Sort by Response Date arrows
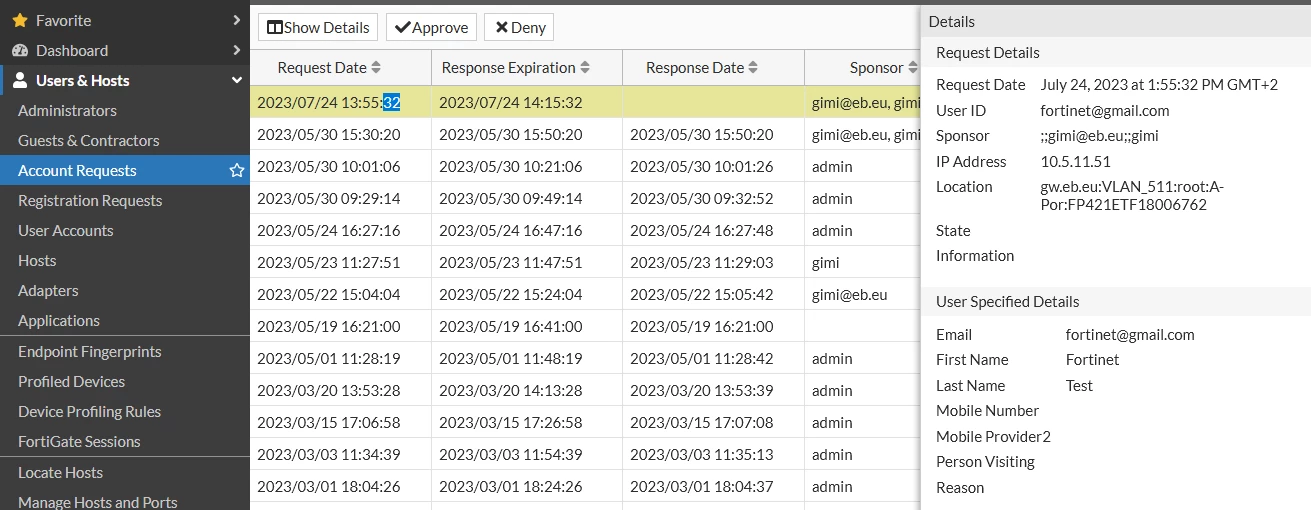Screen dimensions: 1311x510 tap(754, 68)
